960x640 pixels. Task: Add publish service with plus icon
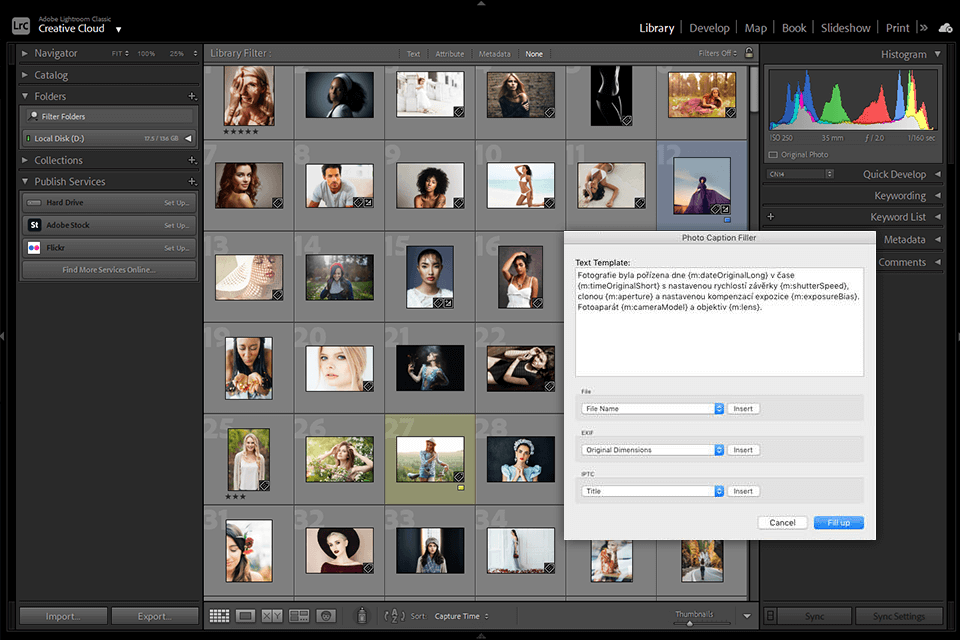click(x=192, y=181)
